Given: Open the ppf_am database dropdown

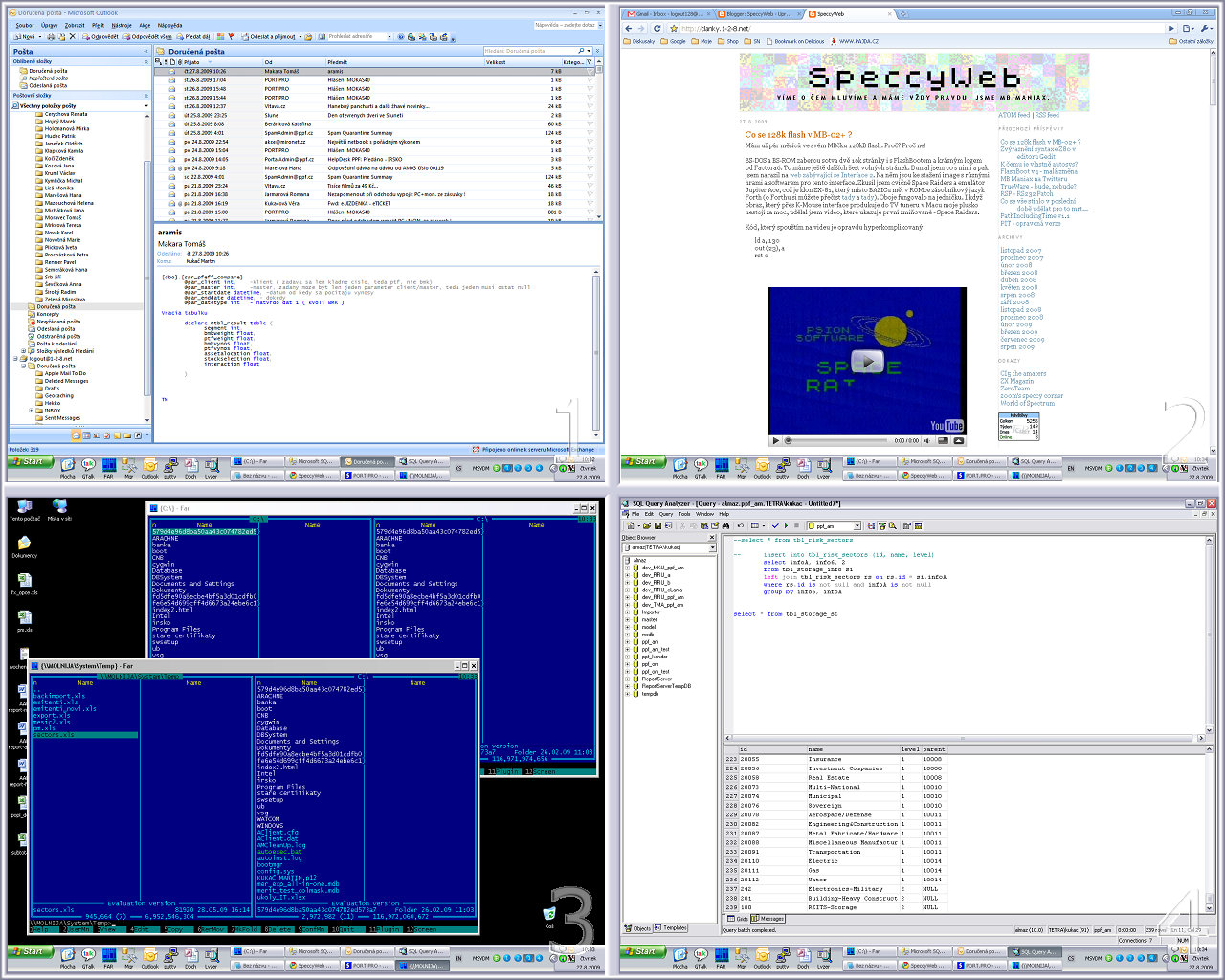Looking at the screenshot, I should [x=857, y=525].
